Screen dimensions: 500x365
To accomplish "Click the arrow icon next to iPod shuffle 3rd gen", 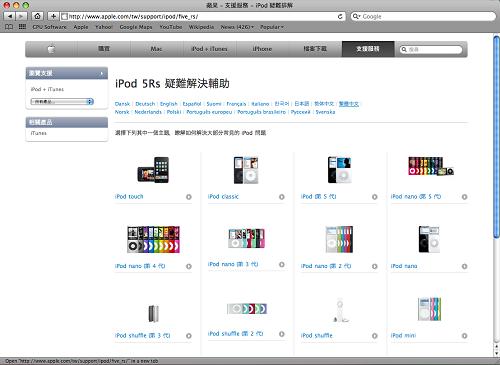I will pyautogui.click(x=189, y=336).
